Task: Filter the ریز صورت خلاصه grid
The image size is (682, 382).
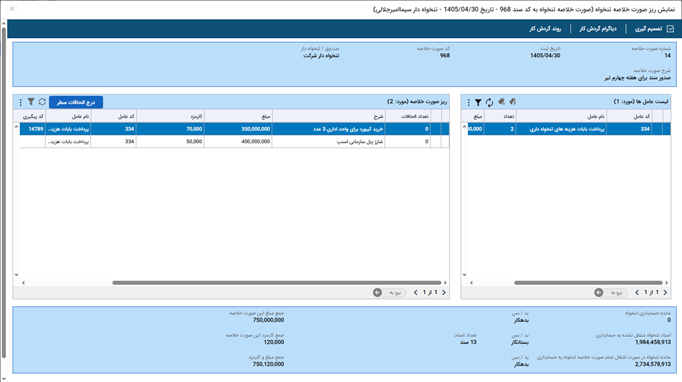Action: pos(31,102)
